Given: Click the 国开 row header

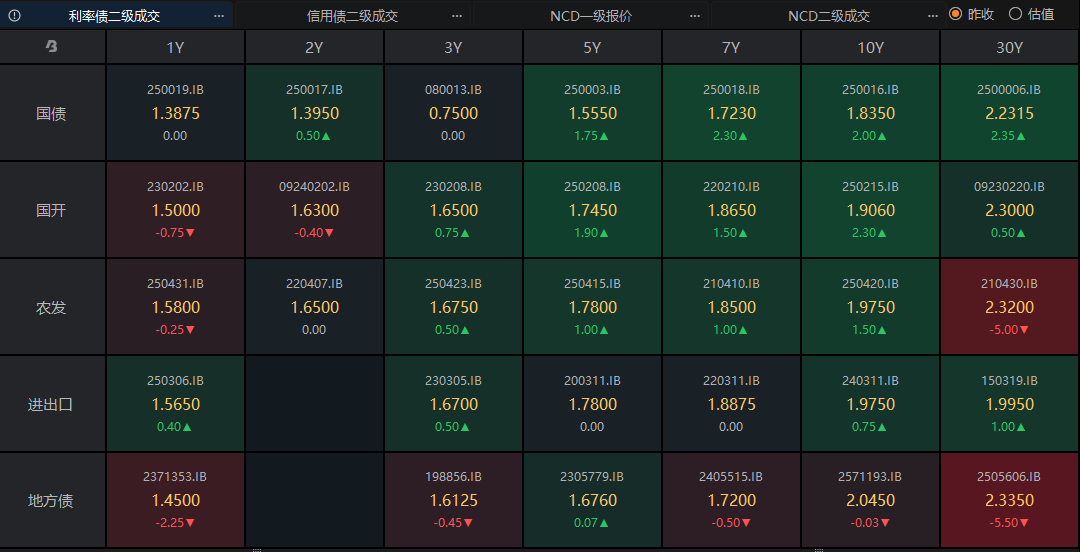Looking at the screenshot, I should 52,210.
